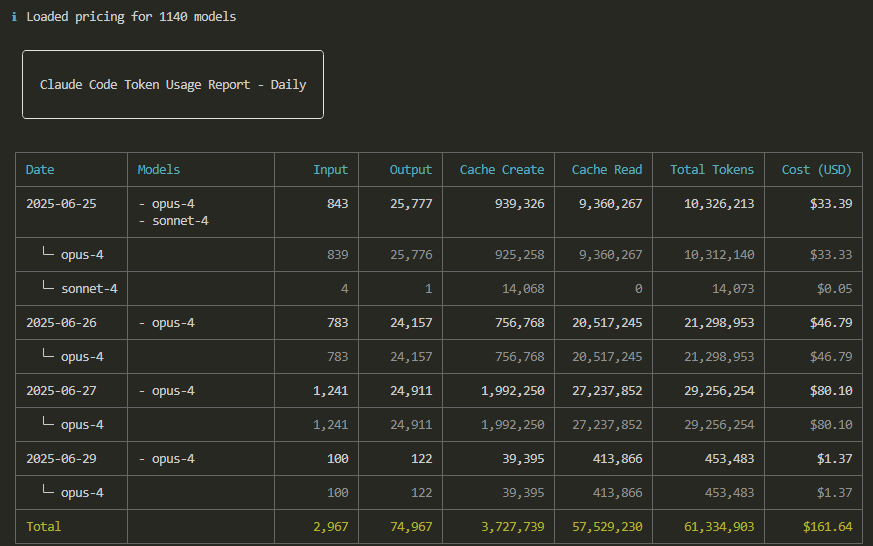Viewport: 873px width, 546px height.
Task: Click the 'sonnet-4' breakdown row label
Action: pyautogui.click(x=89, y=289)
